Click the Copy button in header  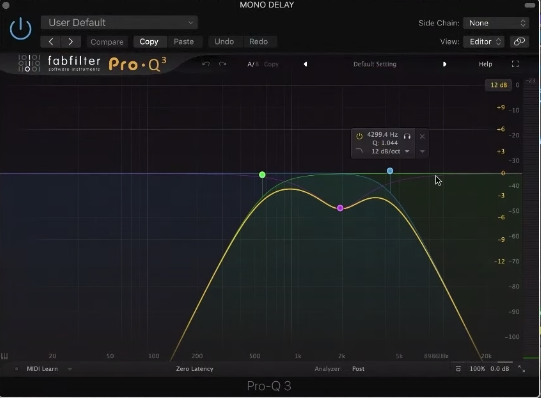(149, 42)
